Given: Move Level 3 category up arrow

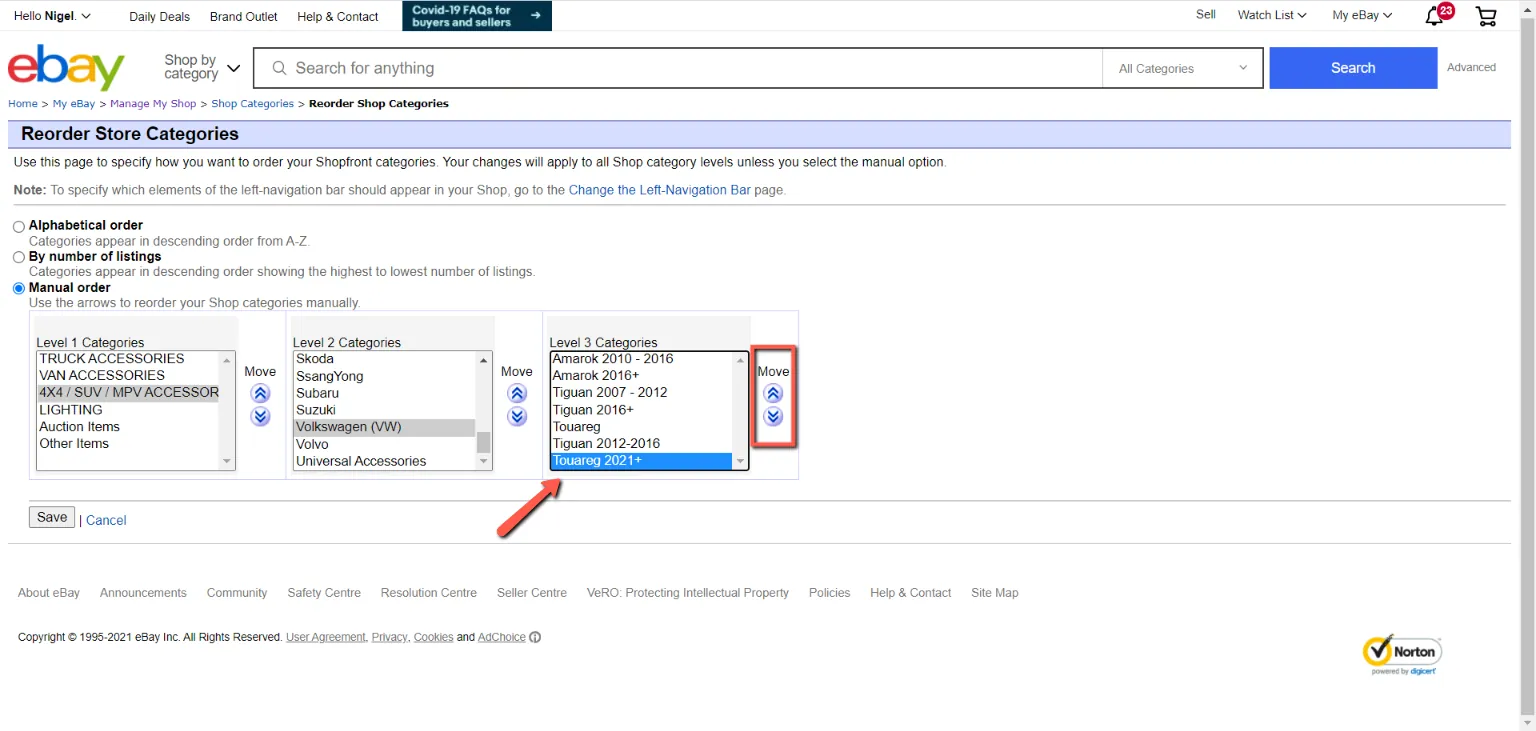Looking at the screenshot, I should pos(773,394).
